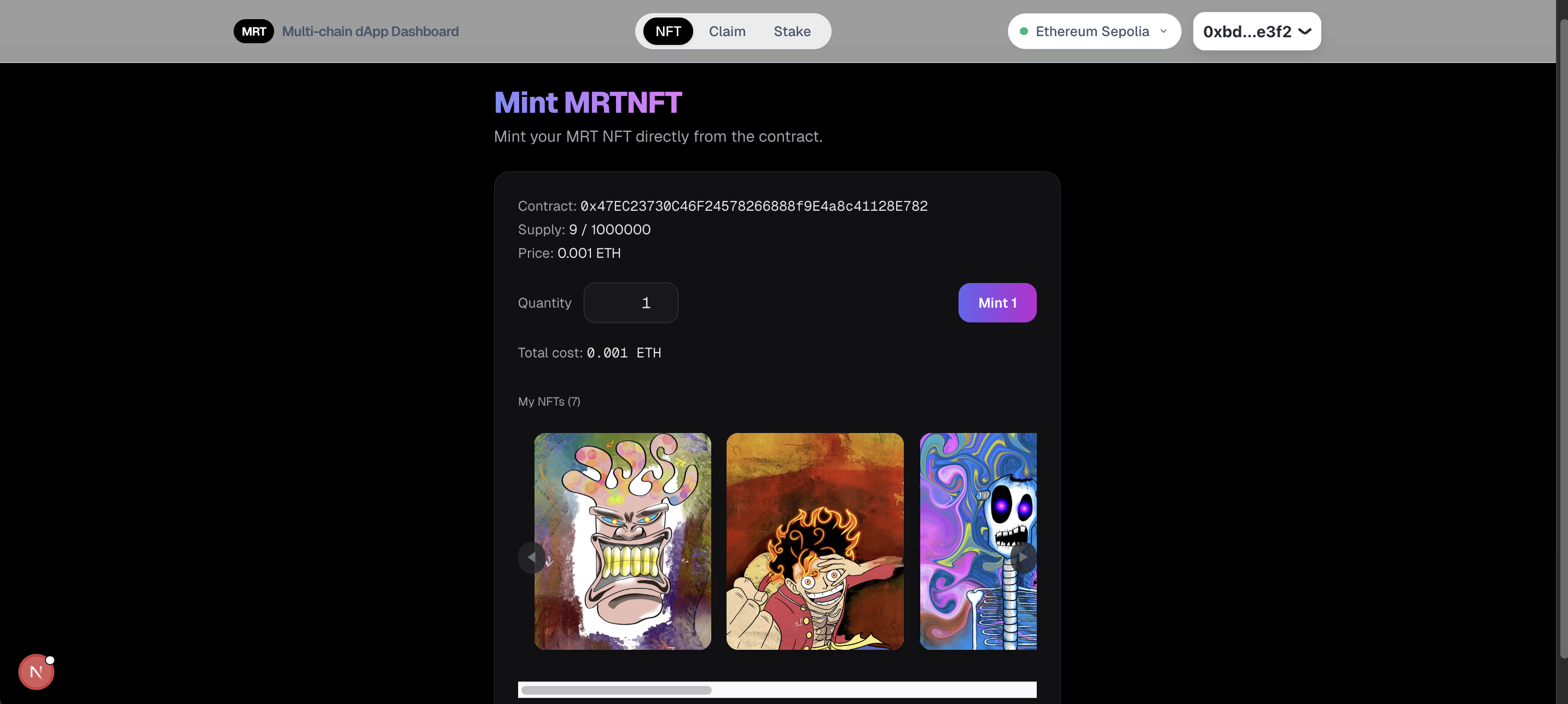Select the gold-teeth face NFT thumbnail

click(x=622, y=541)
